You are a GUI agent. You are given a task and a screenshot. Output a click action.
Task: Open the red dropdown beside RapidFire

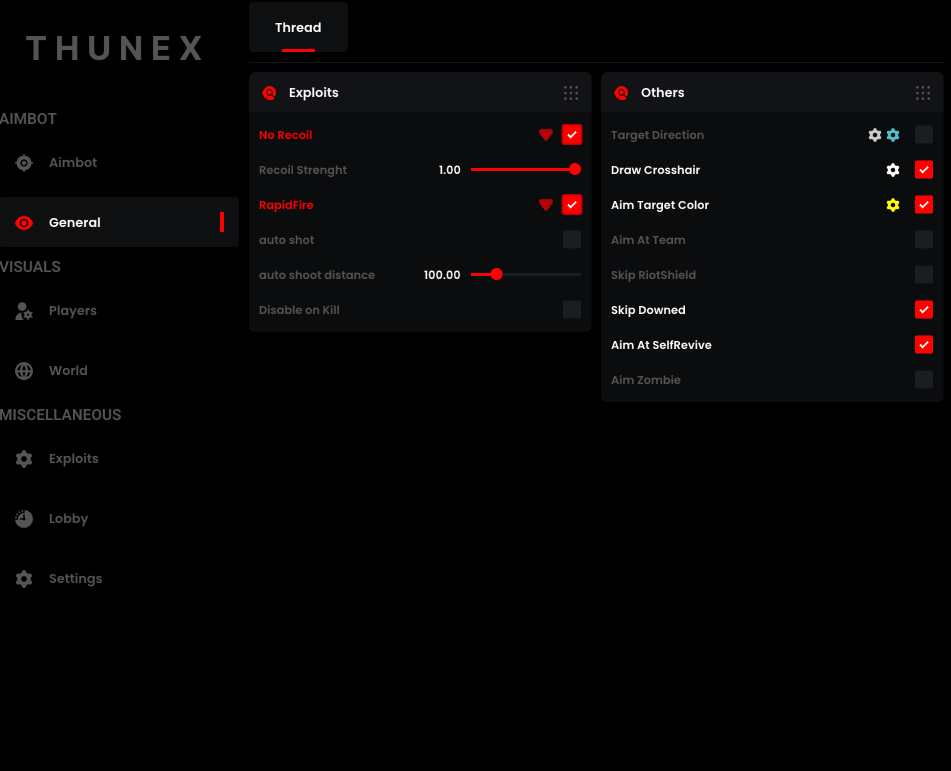point(545,204)
